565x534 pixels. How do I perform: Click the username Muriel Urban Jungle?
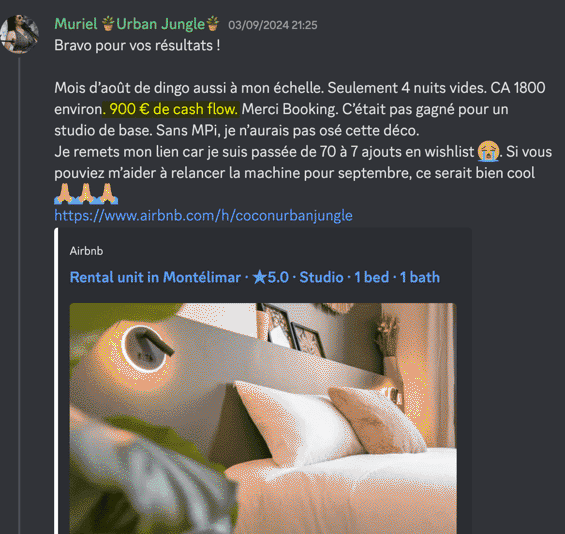tap(137, 24)
